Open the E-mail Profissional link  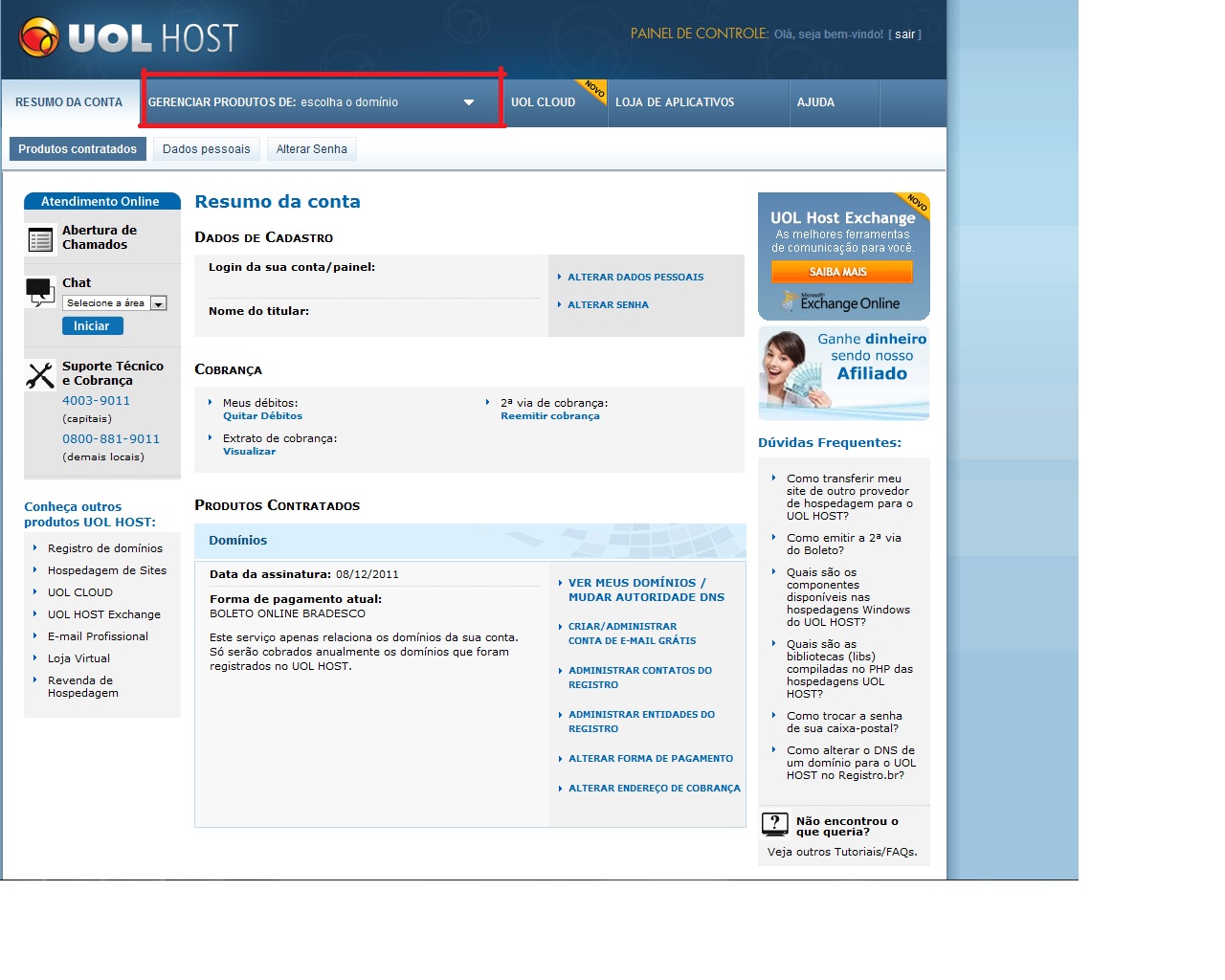coord(98,636)
